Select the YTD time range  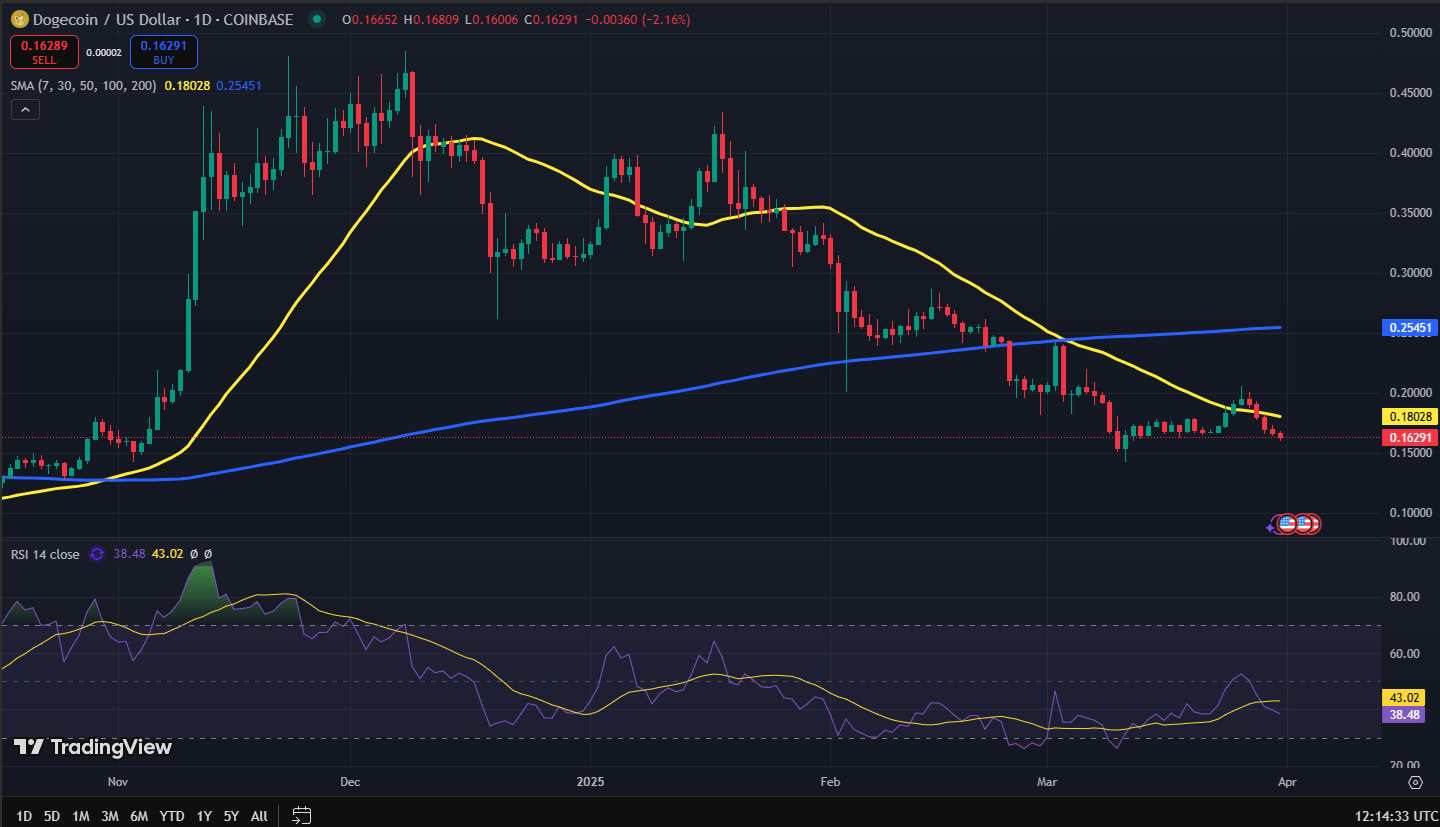pyautogui.click(x=172, y=816)
